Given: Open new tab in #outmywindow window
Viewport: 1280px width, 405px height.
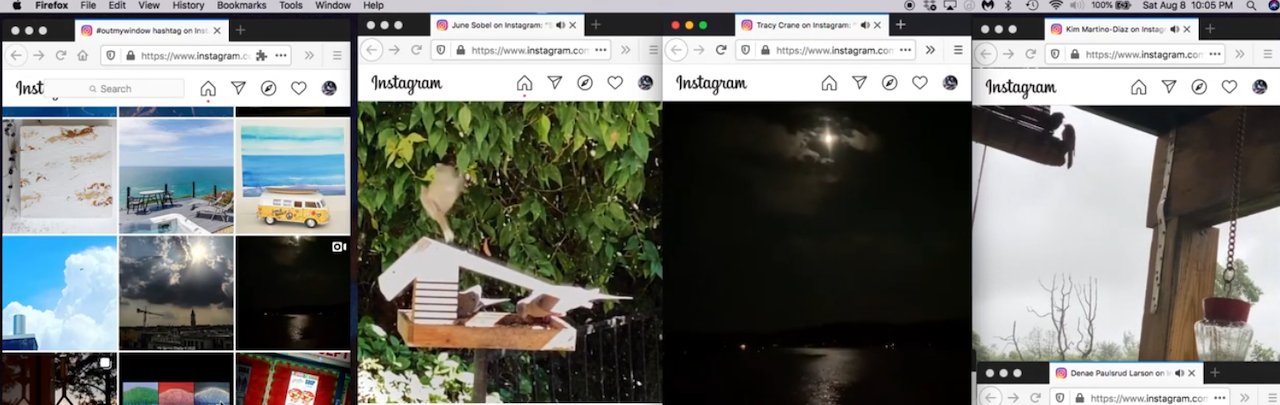Looking at the screenshot, I should click(x=240, y=31).
